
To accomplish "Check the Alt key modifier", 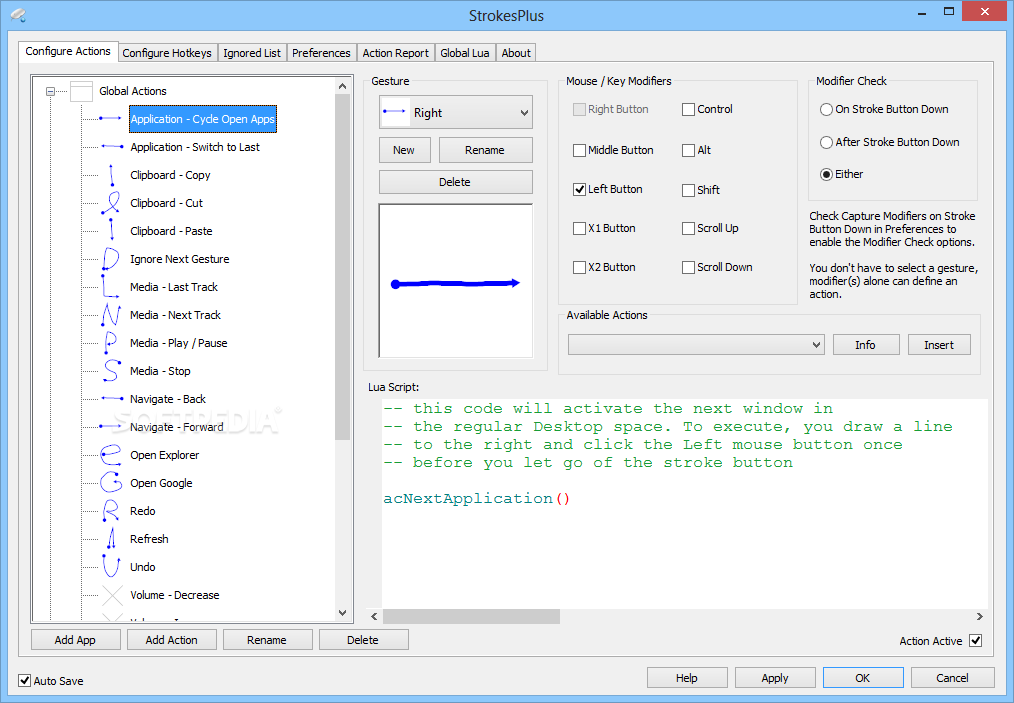I will pos(688,151).
